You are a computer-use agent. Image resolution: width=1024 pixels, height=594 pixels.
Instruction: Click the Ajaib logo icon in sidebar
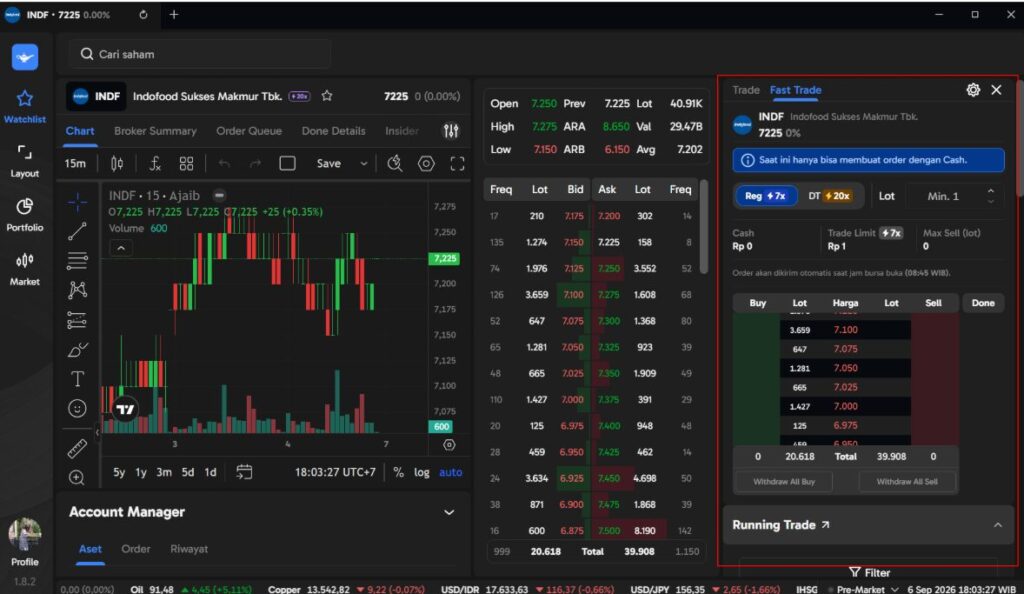click(x=25, y=57)
